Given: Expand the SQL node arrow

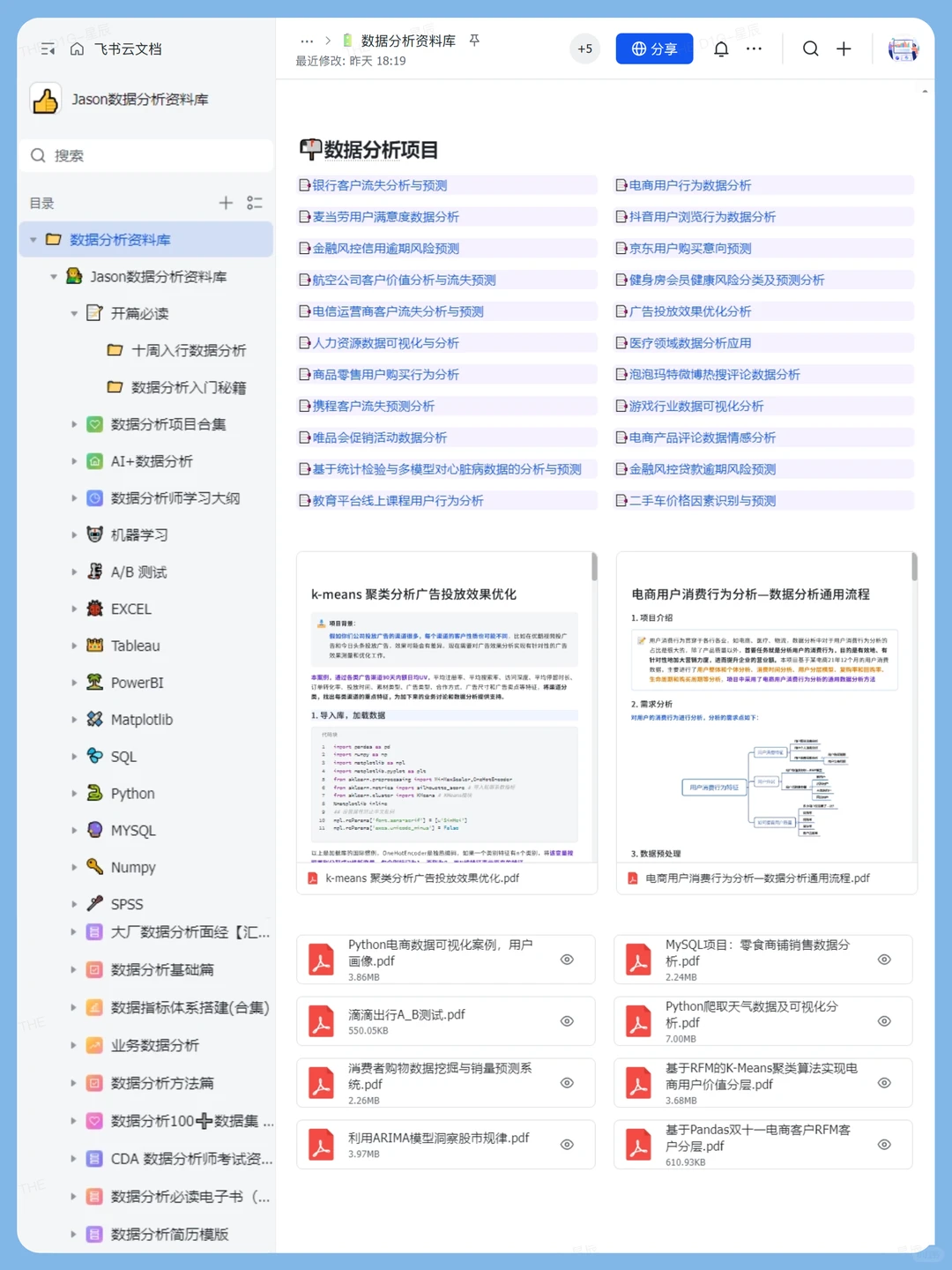Looking at the screenshot, I should click(x=74, y=757).
